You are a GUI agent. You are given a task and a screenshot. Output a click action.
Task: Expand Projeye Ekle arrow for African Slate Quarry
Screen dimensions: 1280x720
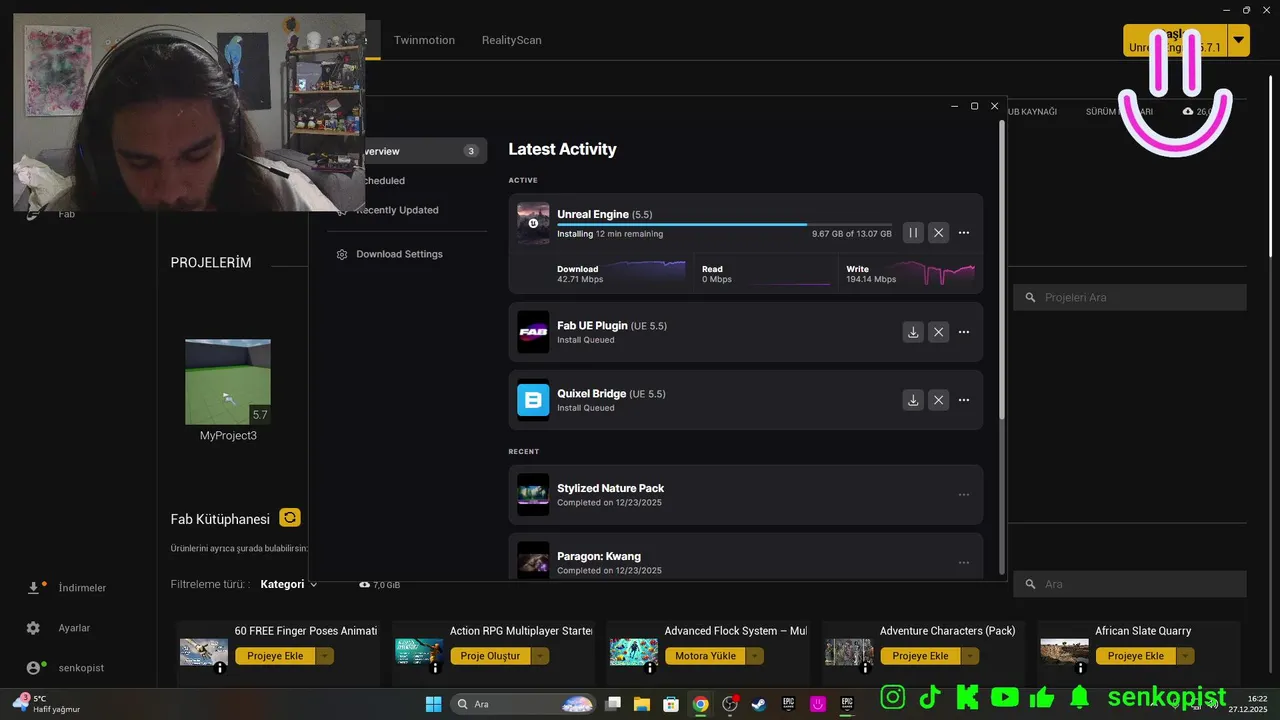(x=1185, y=656)
